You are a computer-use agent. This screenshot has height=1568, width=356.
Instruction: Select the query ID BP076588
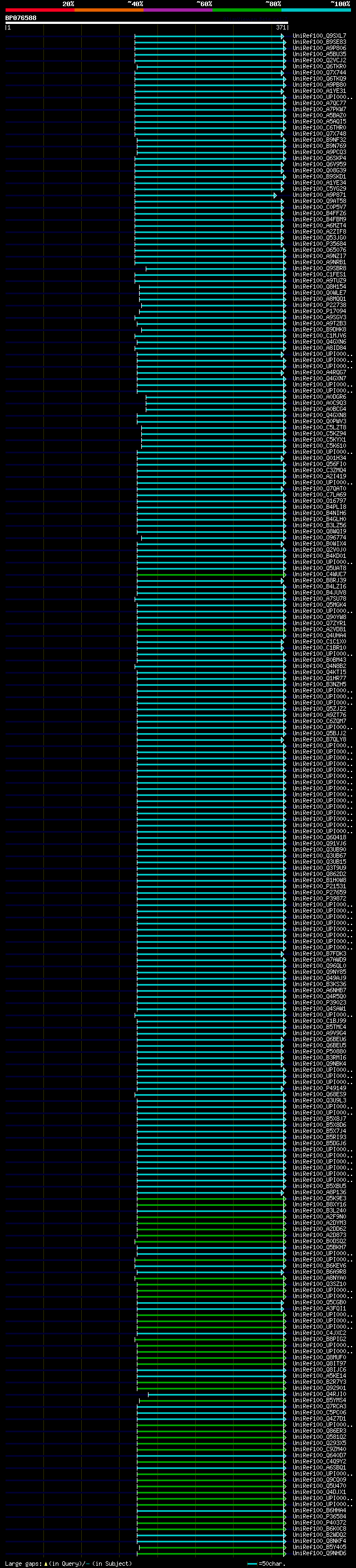click(21, 18)
